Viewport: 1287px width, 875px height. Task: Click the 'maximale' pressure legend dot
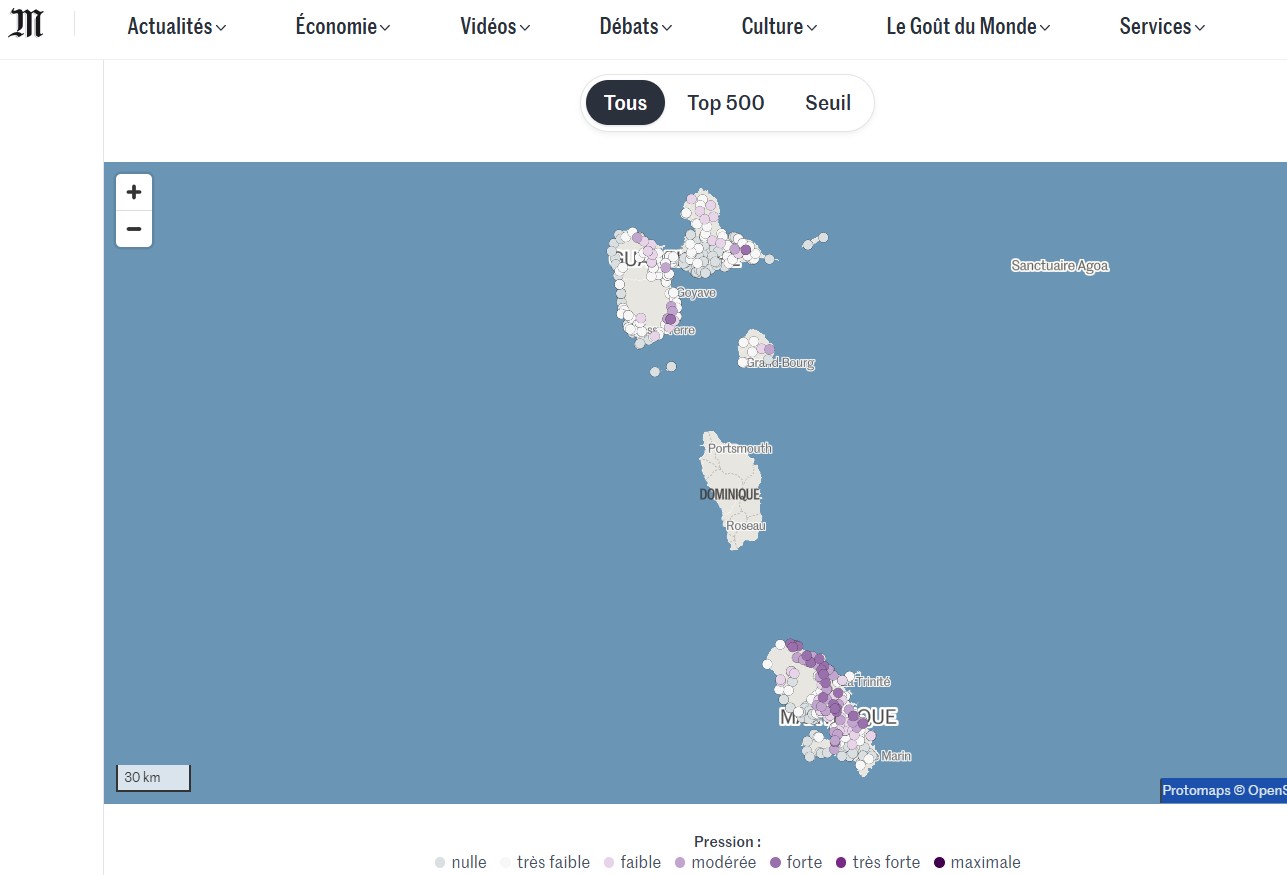[939, 863]
